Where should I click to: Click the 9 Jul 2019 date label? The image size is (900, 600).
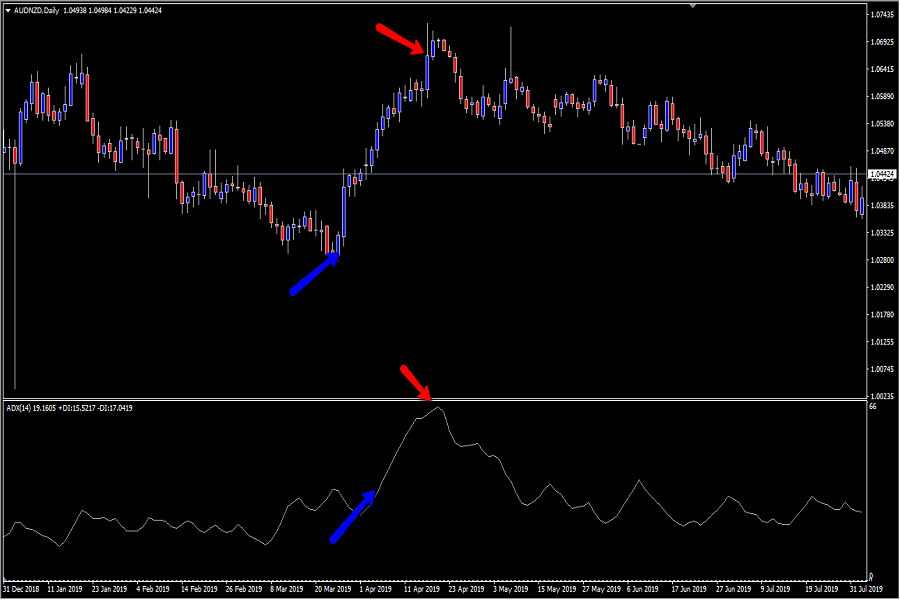point(775,589)
